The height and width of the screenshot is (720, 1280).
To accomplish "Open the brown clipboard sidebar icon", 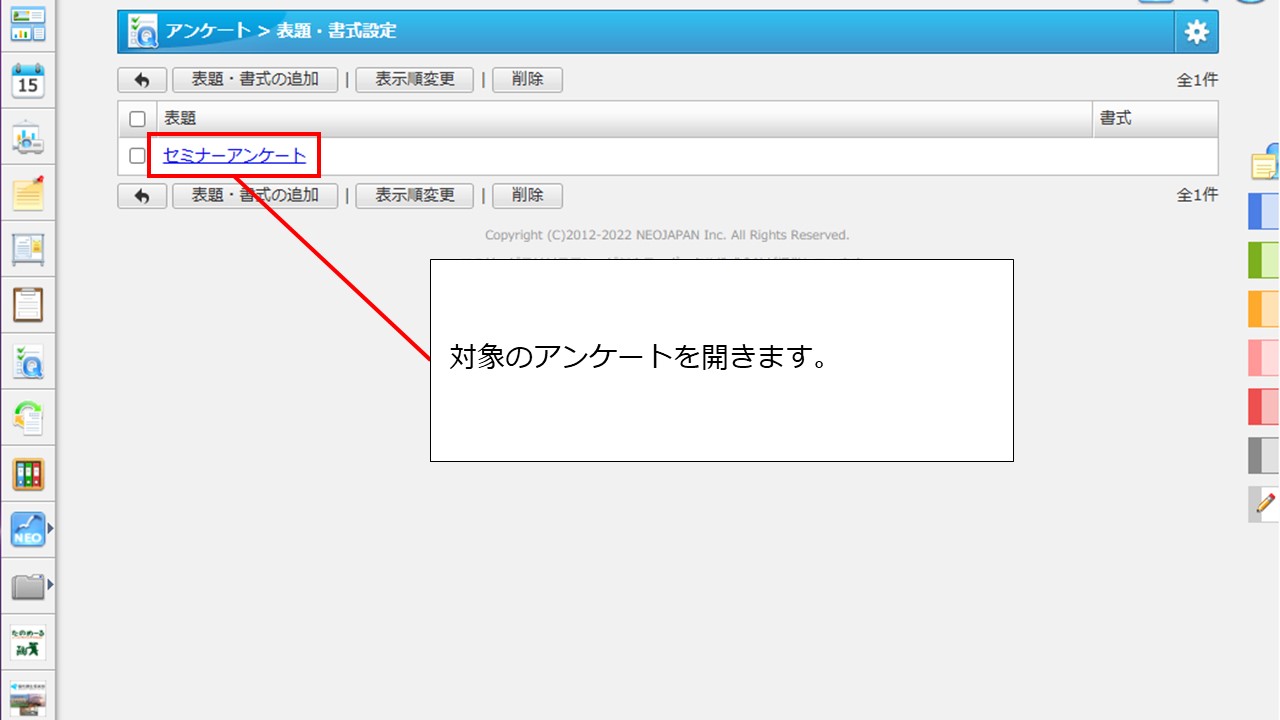I will (x=28, y=304).
